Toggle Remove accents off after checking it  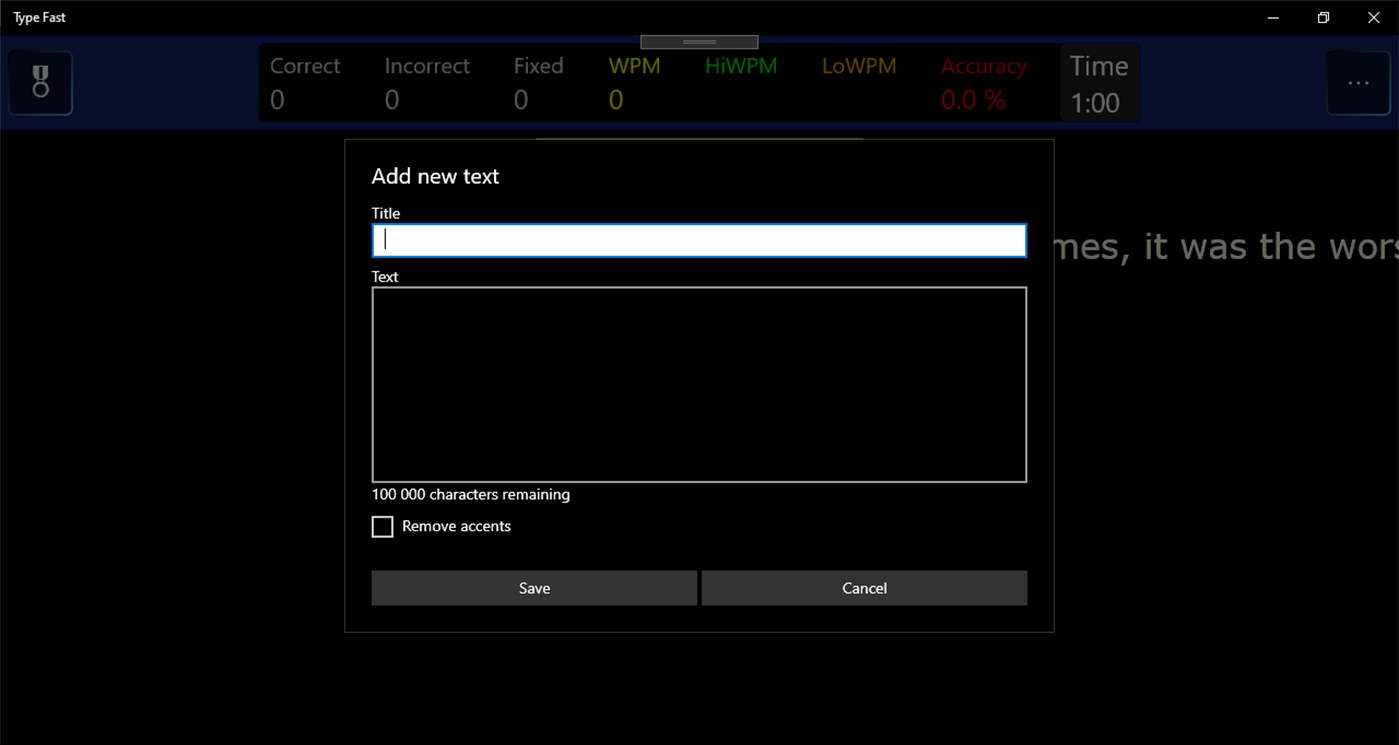tap(382, 526)
